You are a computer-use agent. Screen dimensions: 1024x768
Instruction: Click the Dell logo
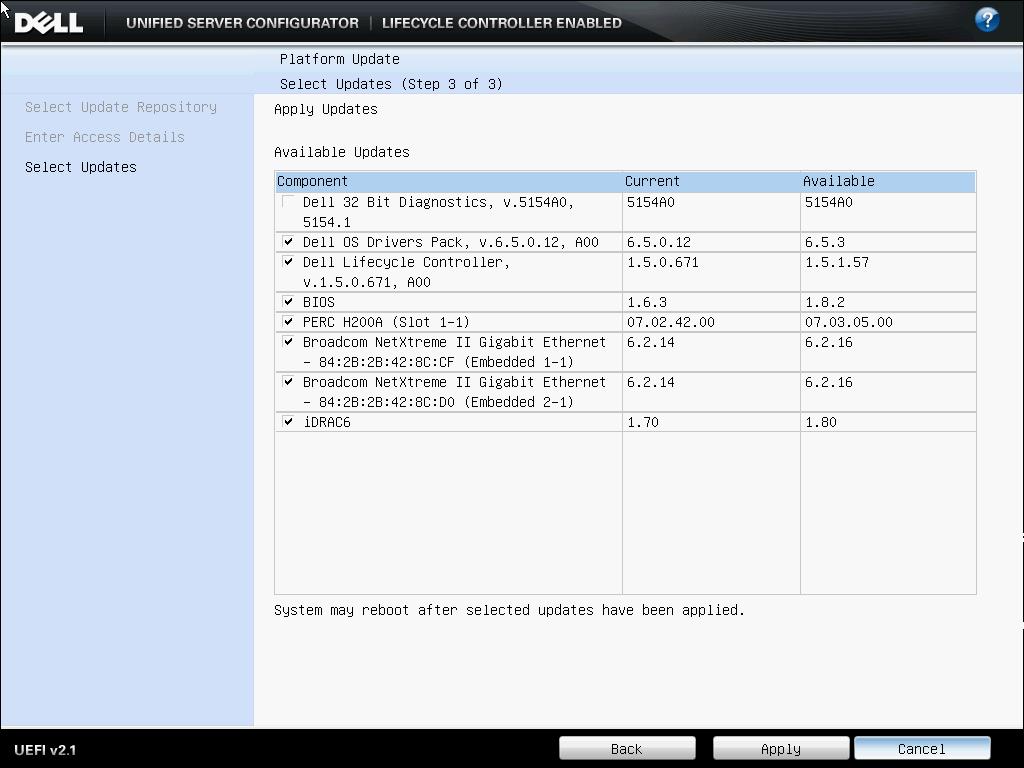[49, 23]
